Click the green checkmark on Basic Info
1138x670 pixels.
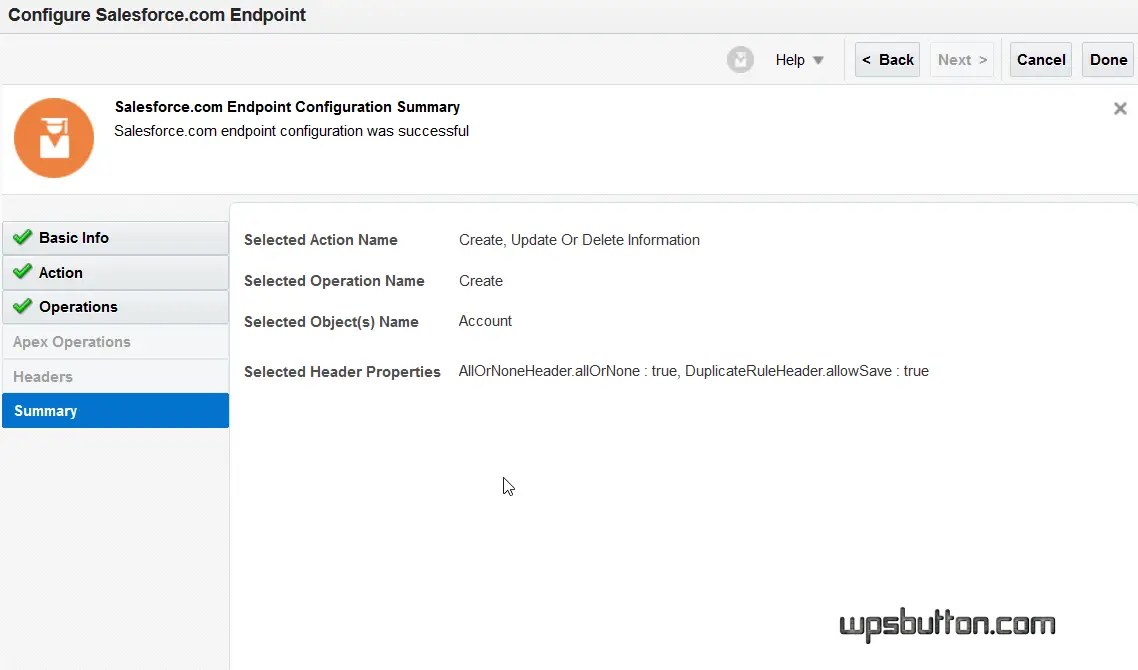[22, 237]
